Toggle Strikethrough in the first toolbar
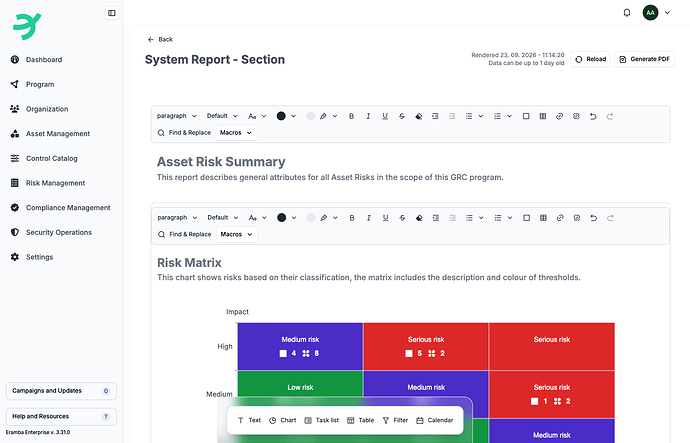Image resolution: width=690 pixels, height=443 pixels. coord(402,116)
